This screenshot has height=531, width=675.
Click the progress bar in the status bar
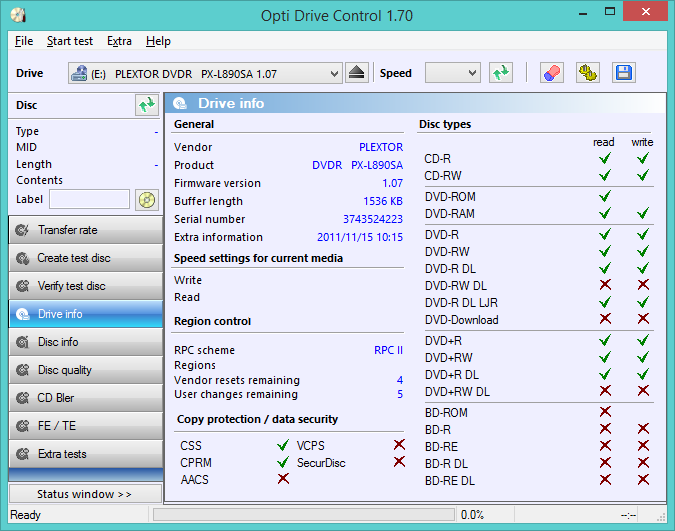(x=304, y=515)
